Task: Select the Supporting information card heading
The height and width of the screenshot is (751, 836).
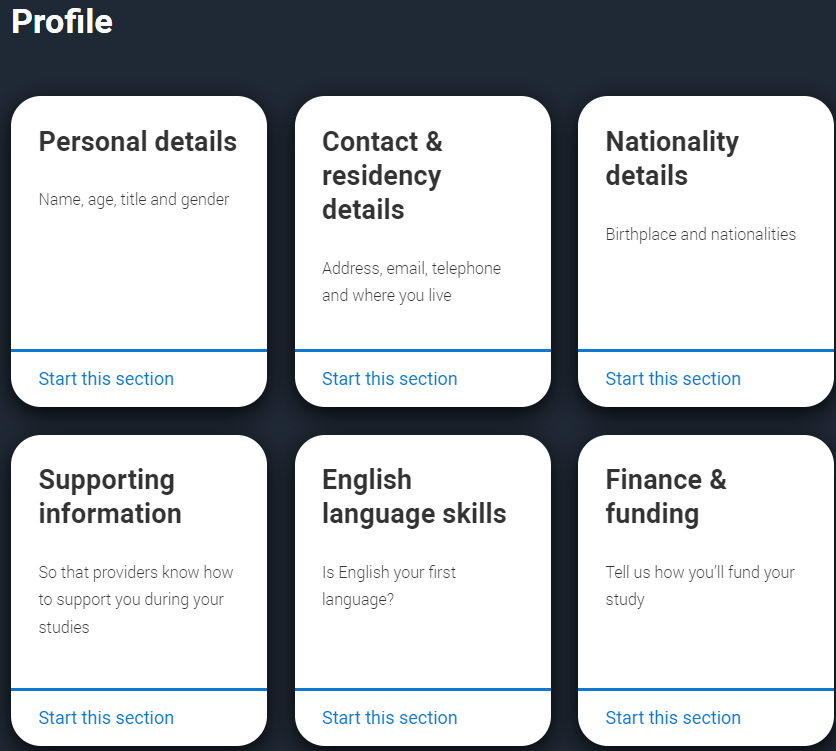Action: pos(110,497)
